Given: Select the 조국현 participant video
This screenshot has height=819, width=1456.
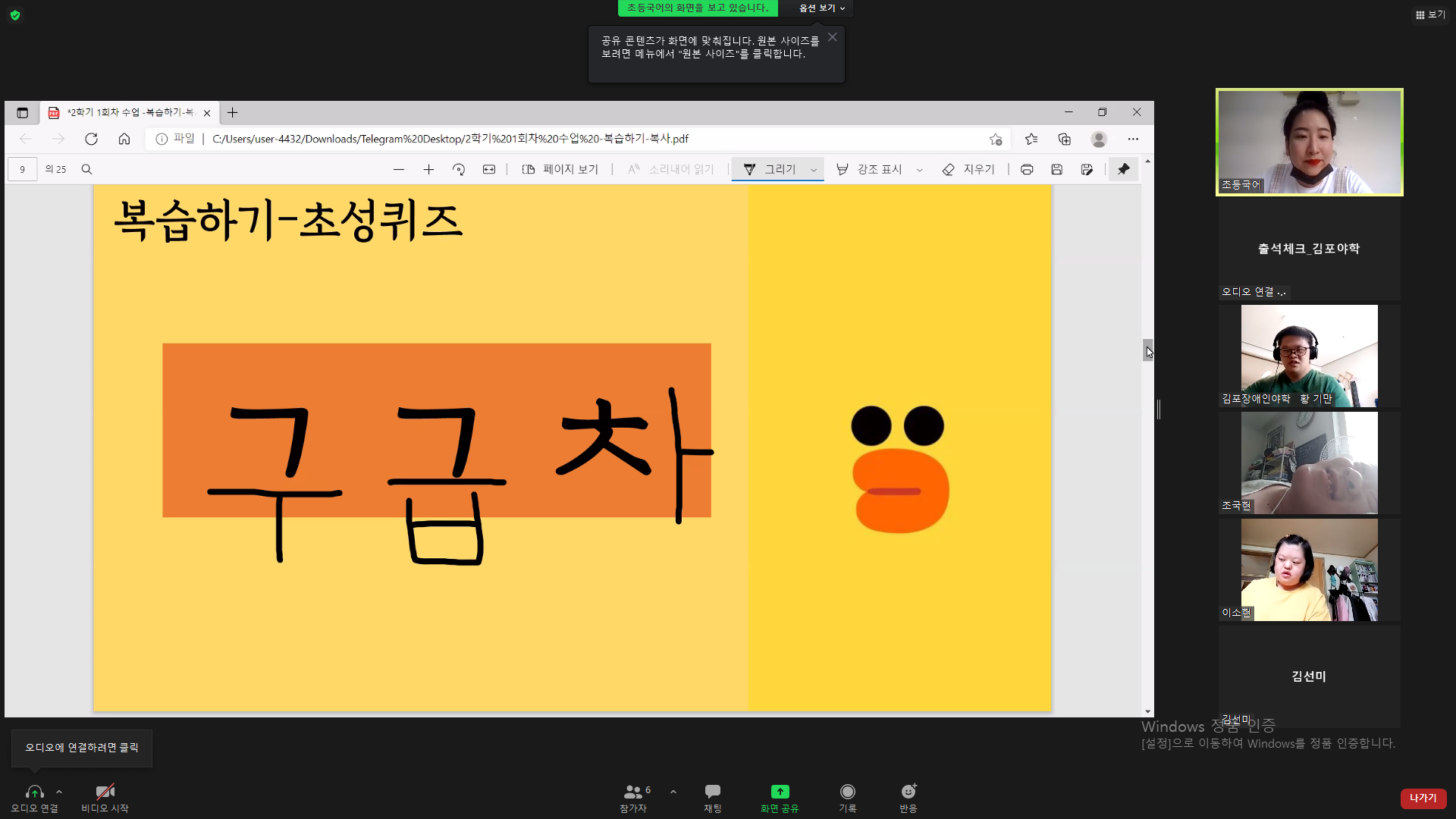Looking at the screenshot, I should 1310,463.
